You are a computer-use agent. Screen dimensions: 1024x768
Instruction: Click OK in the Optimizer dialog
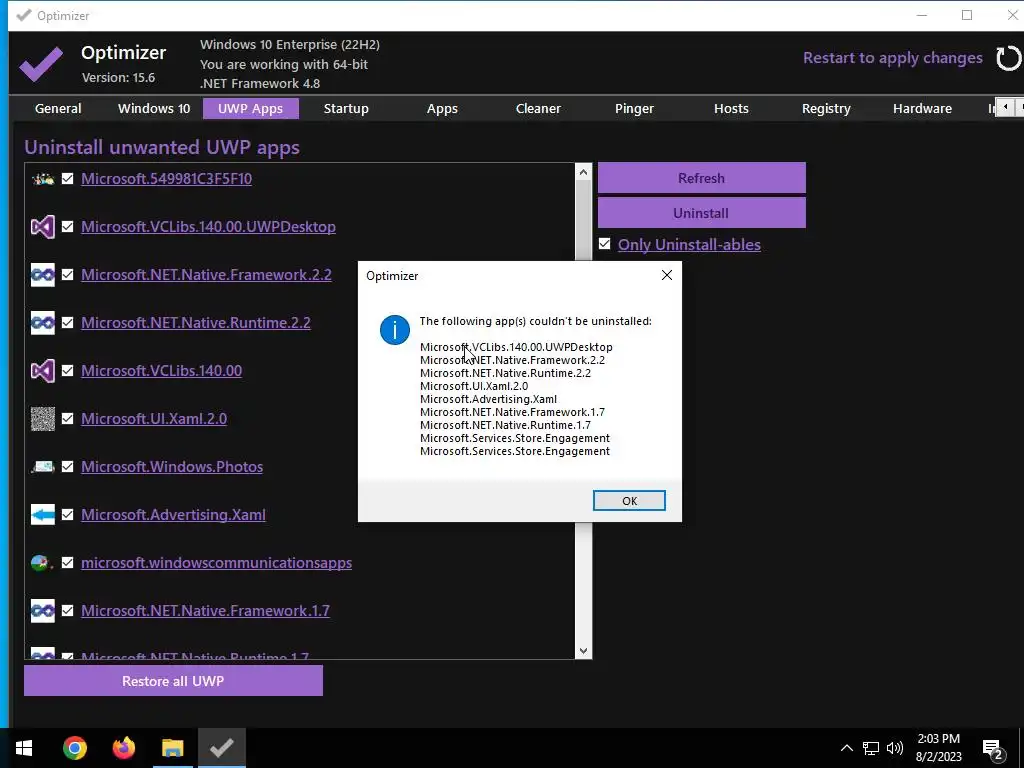click(629, 501)
